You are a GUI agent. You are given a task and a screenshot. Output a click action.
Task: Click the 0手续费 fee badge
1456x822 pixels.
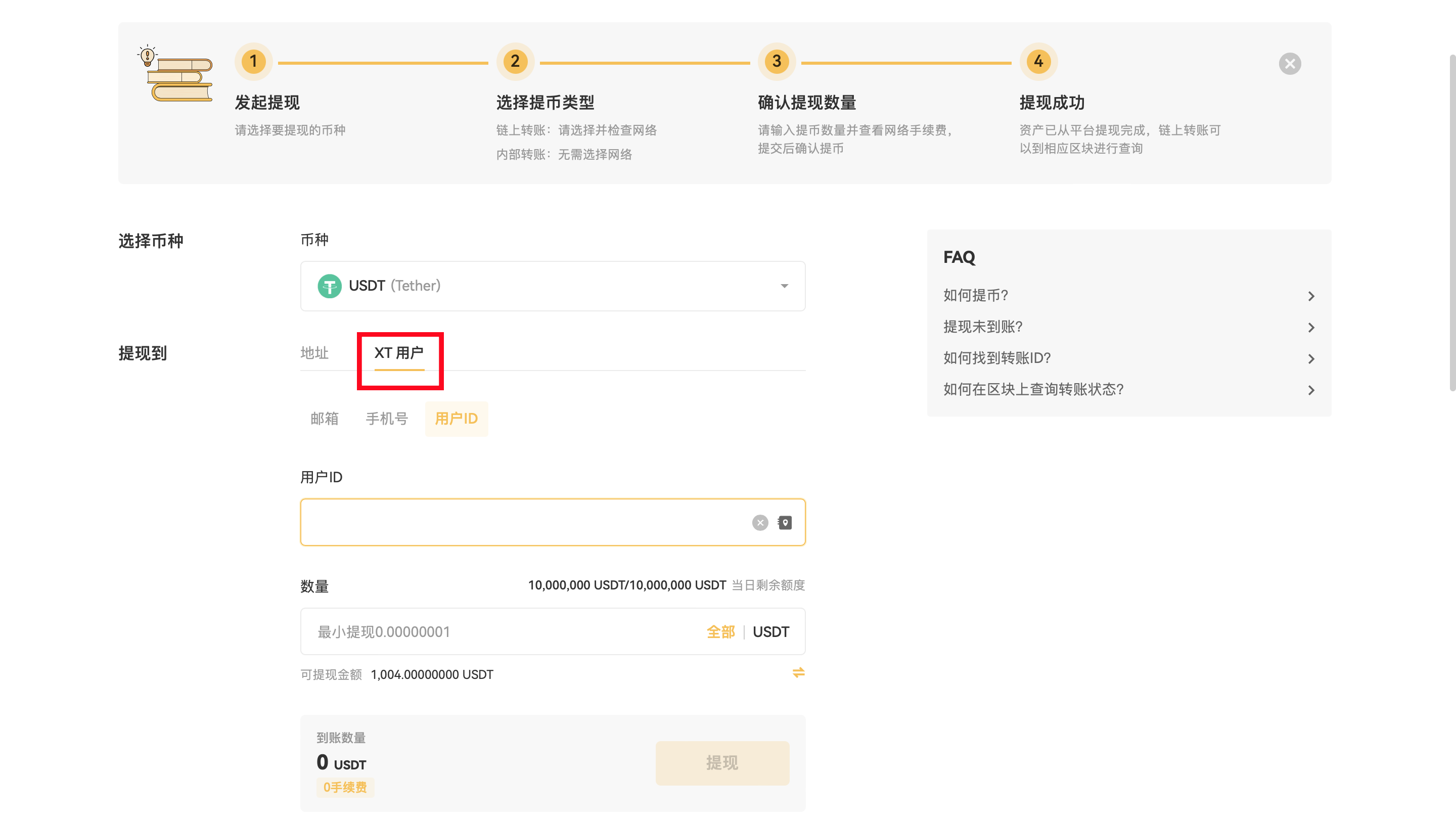tap(345, 788)
